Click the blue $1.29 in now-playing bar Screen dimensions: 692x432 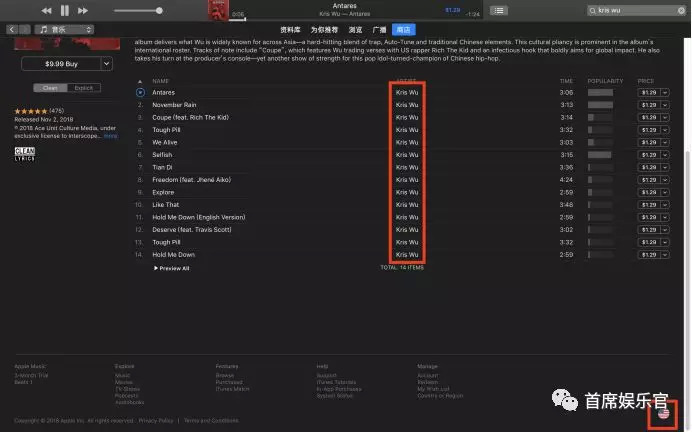click(452, 10)
